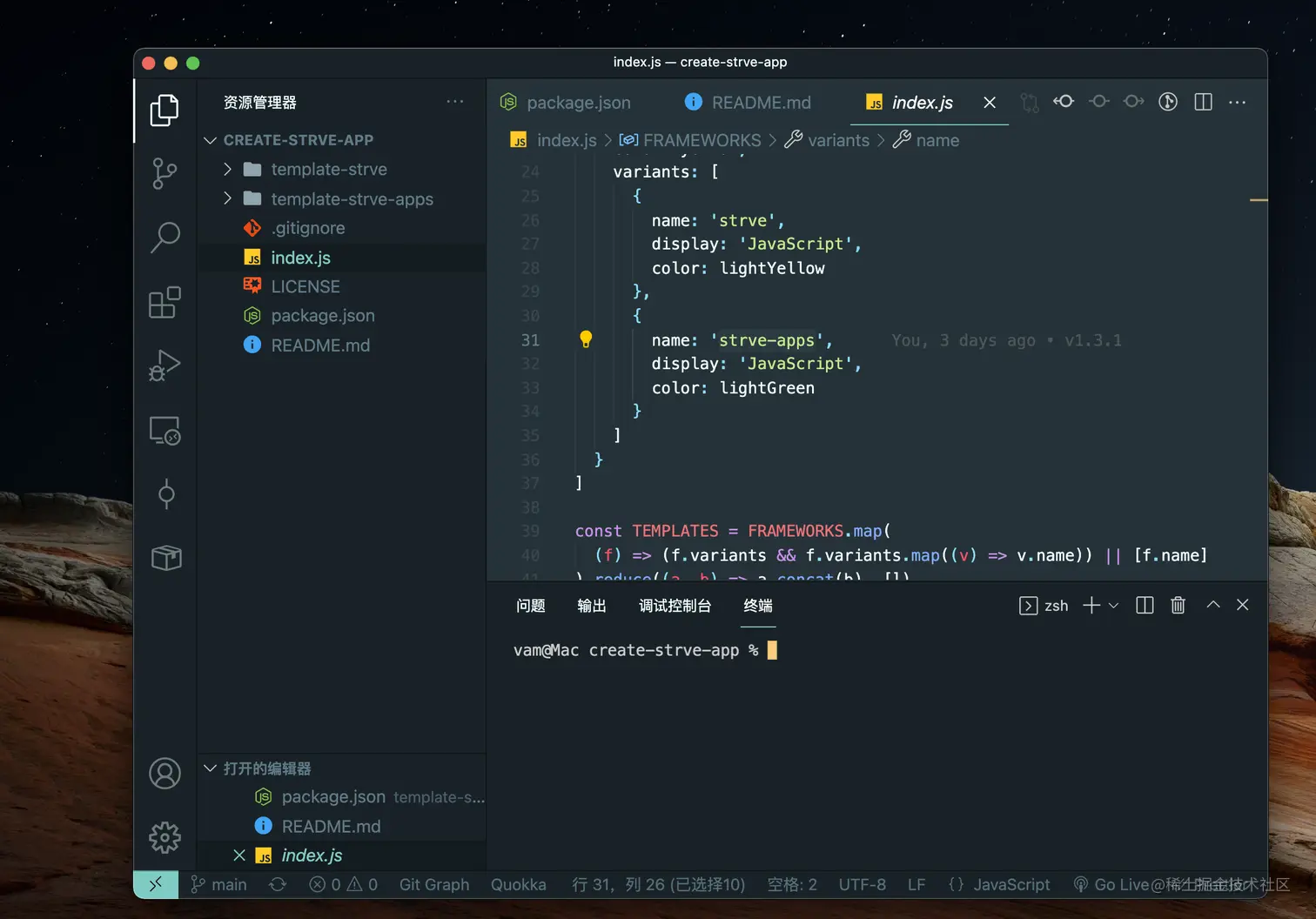Switch to the README.md editor tab

(749, 103)
